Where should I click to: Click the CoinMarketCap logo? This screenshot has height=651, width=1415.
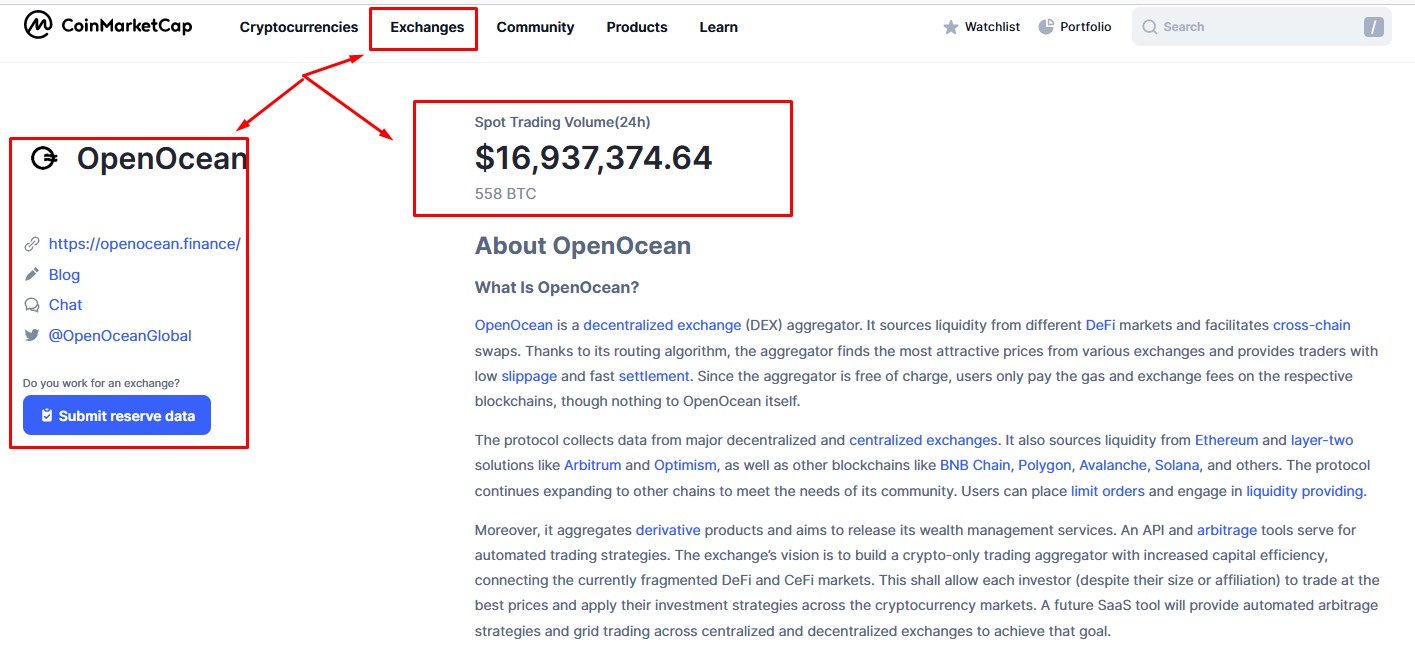pyautogui.click(x=108, y=26)
